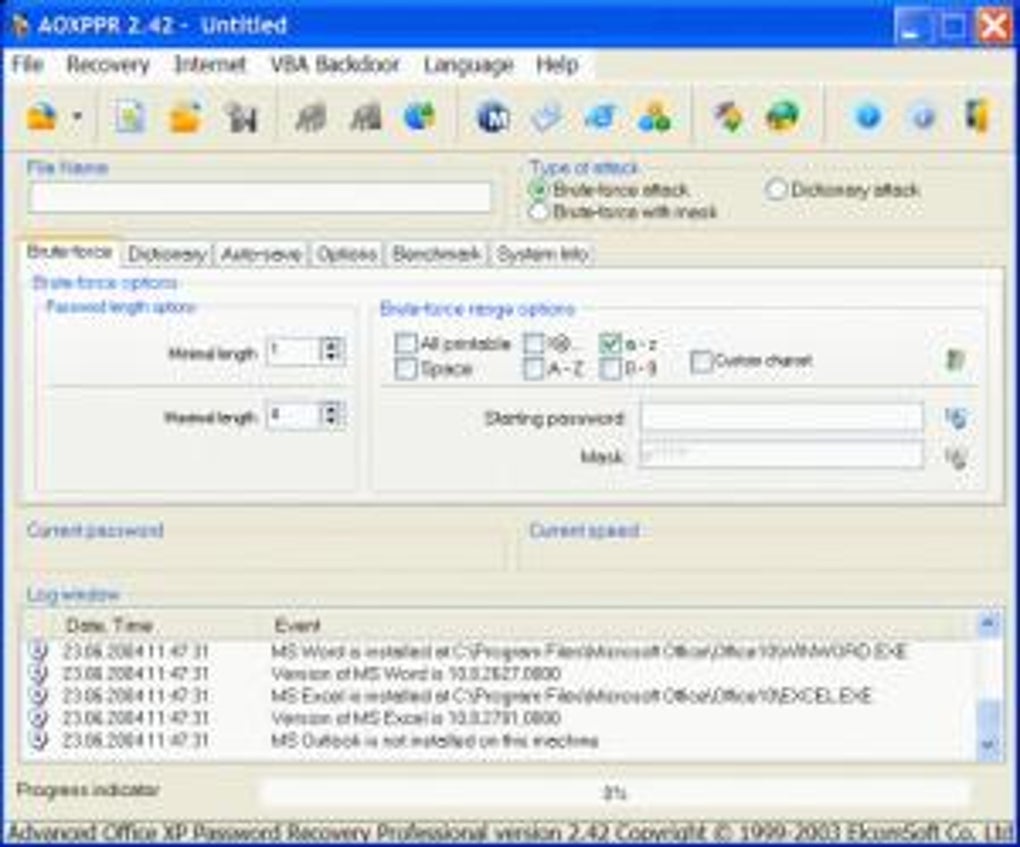Click the Maximal length value field
The height and width of the screenshot is (847, 1020).
click(295, 414)
